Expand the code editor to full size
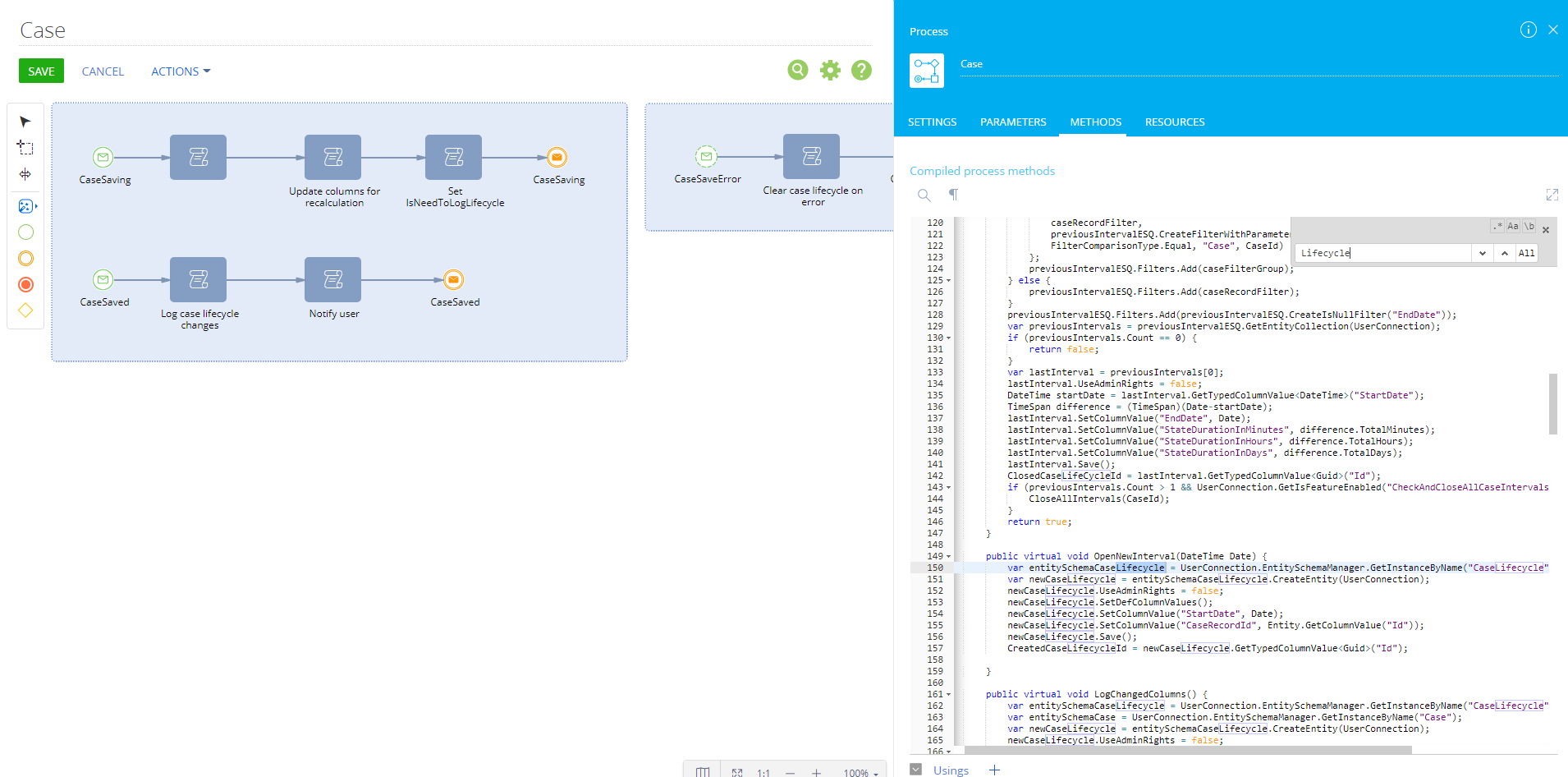This screenshot has height=777, width=1568. point(1552,195)
